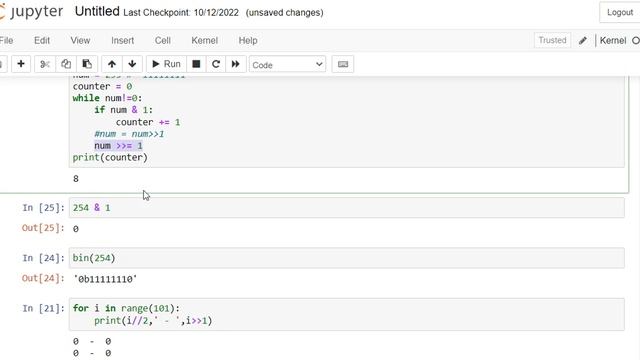Copy selected cells icon
This screenshot has width=640, height=360.
(x=66, y=64)
